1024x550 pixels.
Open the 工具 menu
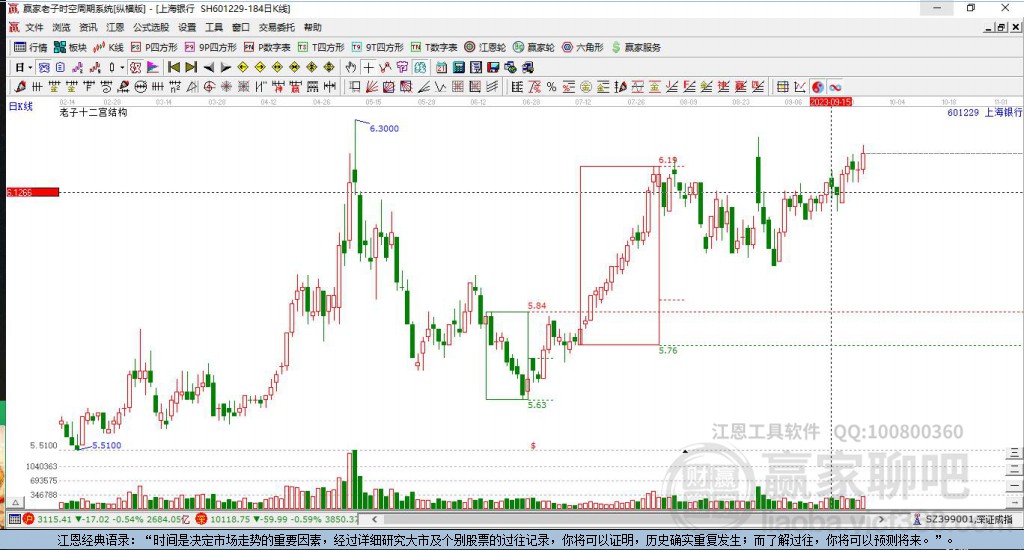(214, 27)
